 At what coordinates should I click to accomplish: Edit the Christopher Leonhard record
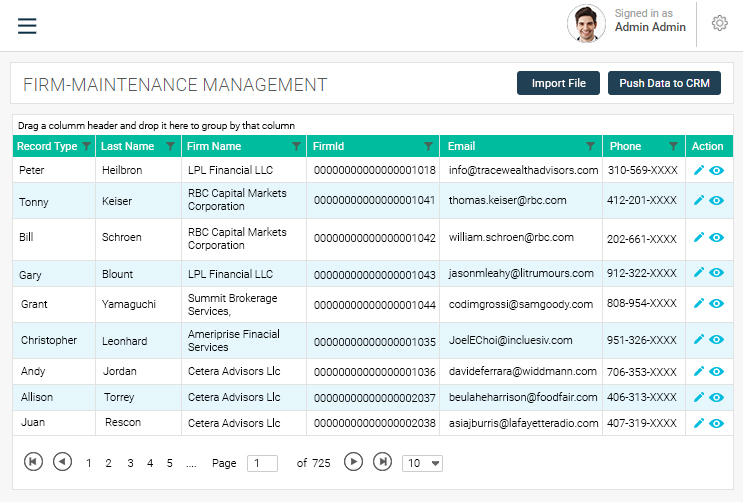click(x=698, y=339)
